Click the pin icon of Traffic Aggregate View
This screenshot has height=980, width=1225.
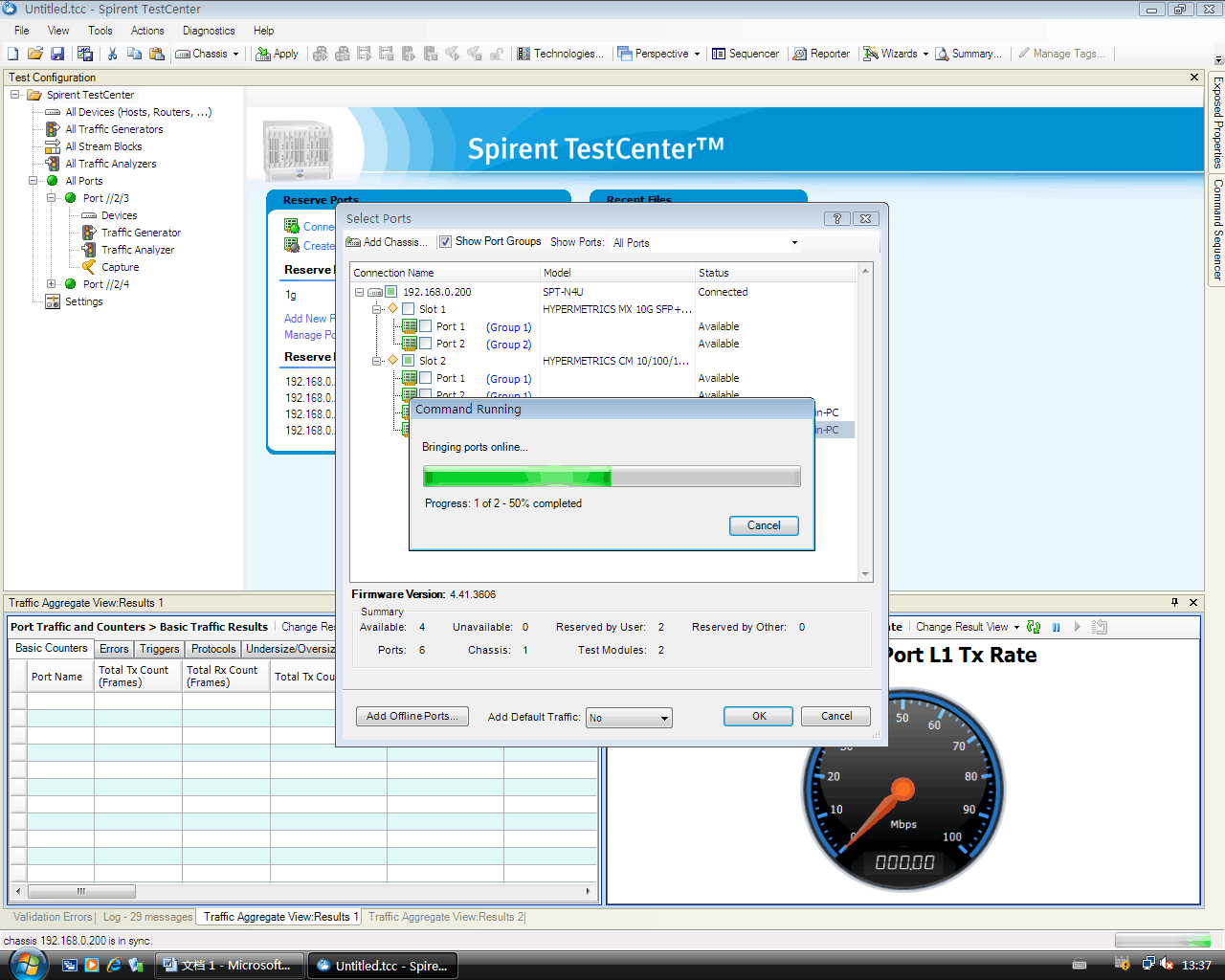click(x=1174, y=602)
